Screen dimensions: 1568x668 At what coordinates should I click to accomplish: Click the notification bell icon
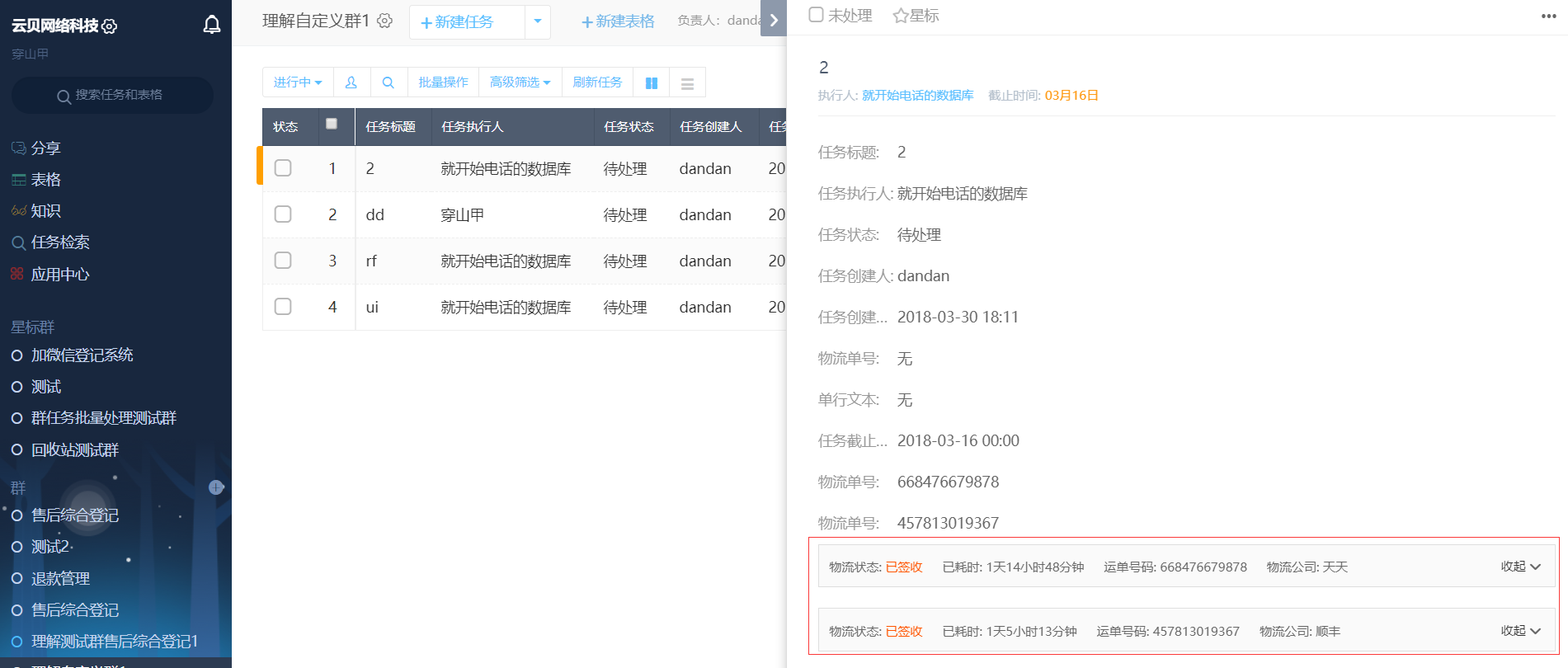[212, 25]
